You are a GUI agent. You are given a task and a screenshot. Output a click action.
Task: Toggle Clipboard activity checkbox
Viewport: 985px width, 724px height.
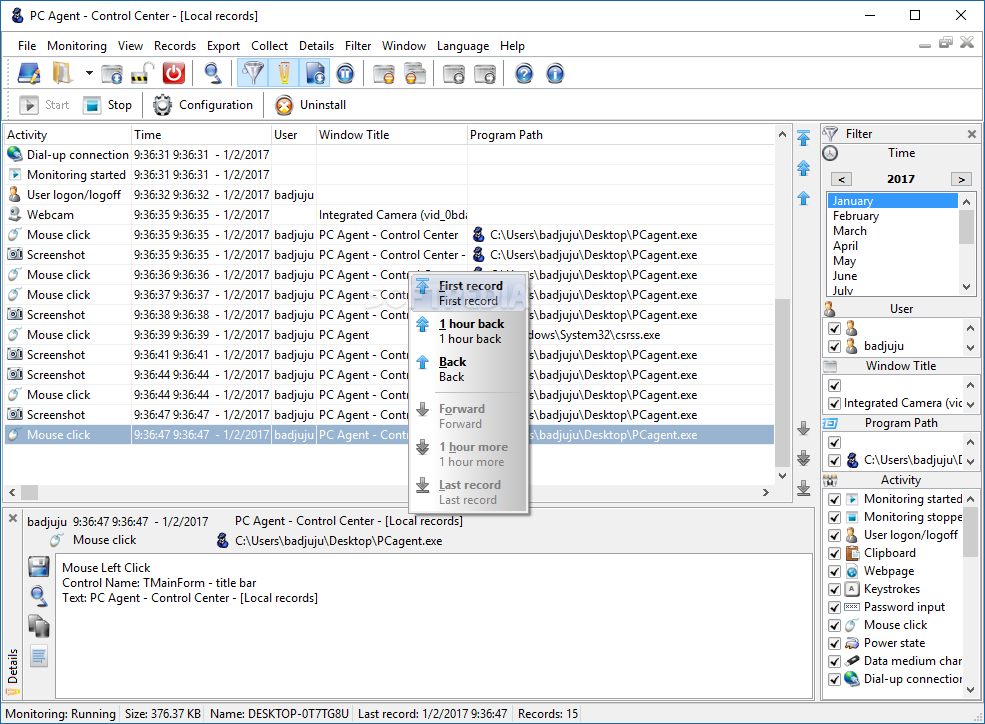tap(834, 553)
